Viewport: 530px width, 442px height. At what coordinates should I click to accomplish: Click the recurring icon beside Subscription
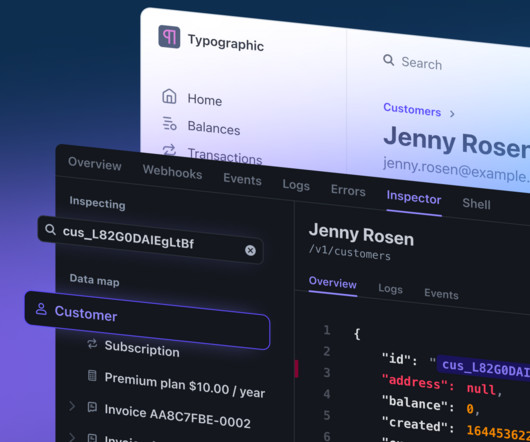92,344
